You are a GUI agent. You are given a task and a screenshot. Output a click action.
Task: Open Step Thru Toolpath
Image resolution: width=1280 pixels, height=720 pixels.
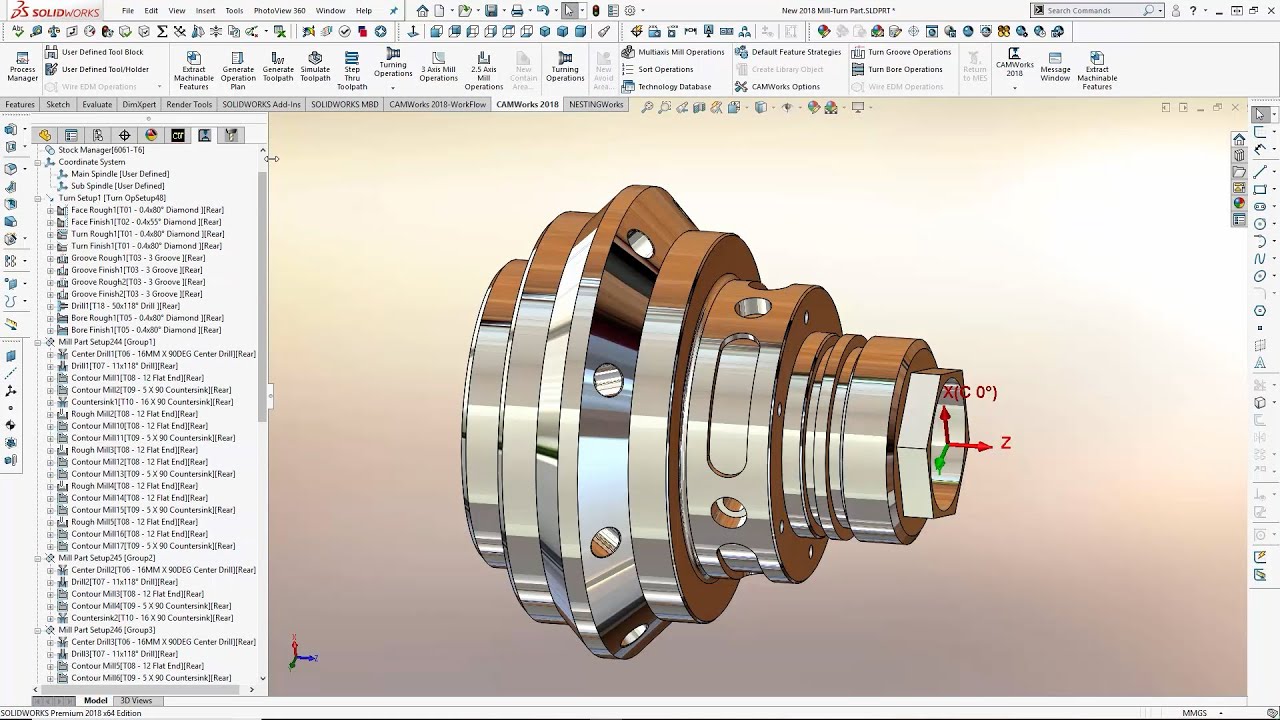pos(352,70)
